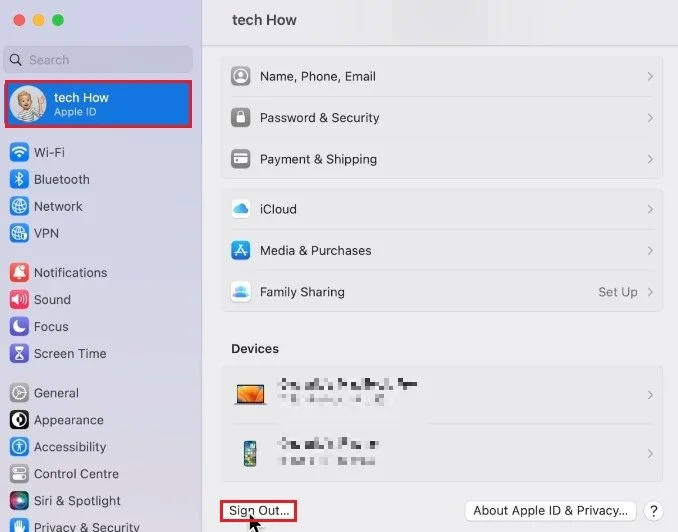Image resolution: width=678 pixels, height=532 pixels.
Task: Click Set Up for Family Sharing
Action: point(617,292)
